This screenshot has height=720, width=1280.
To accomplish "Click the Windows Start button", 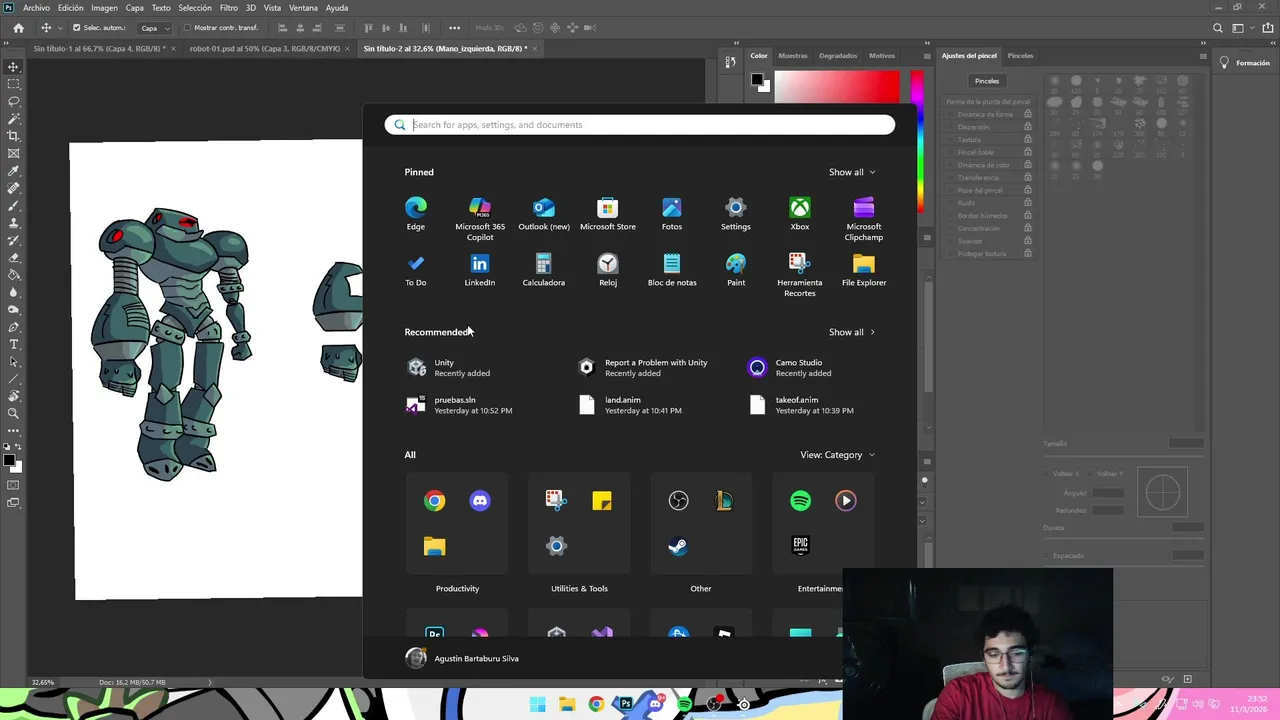I will click(x=538, y=704).
